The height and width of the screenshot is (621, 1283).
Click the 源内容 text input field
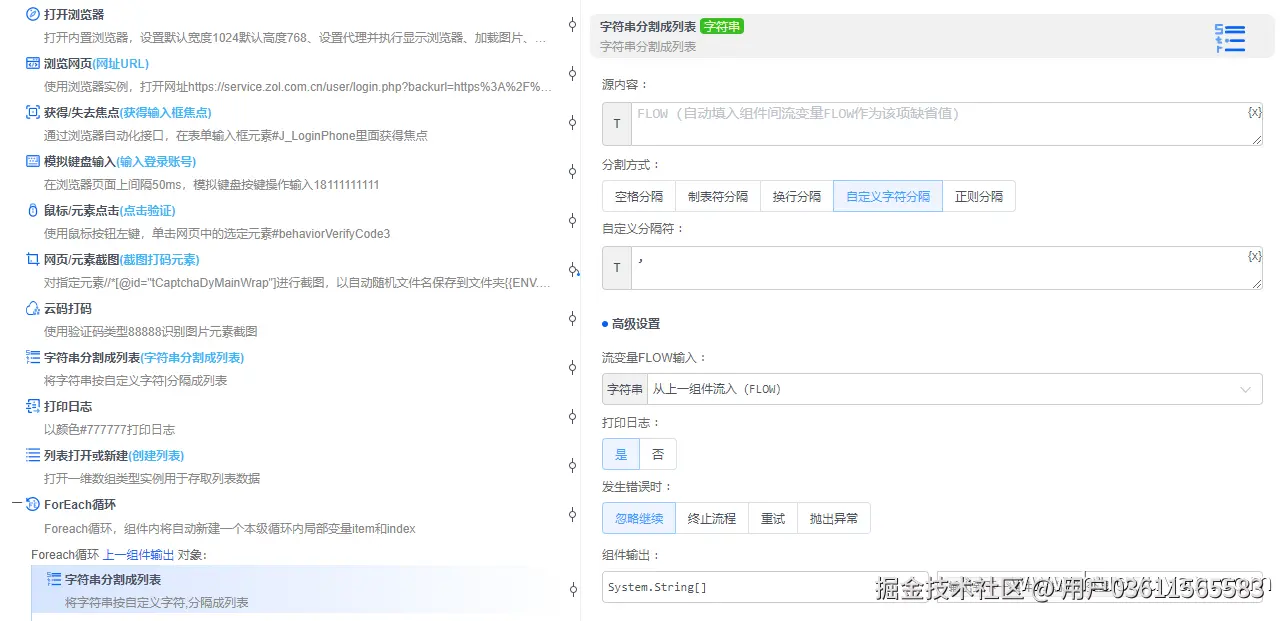point(946,124)
